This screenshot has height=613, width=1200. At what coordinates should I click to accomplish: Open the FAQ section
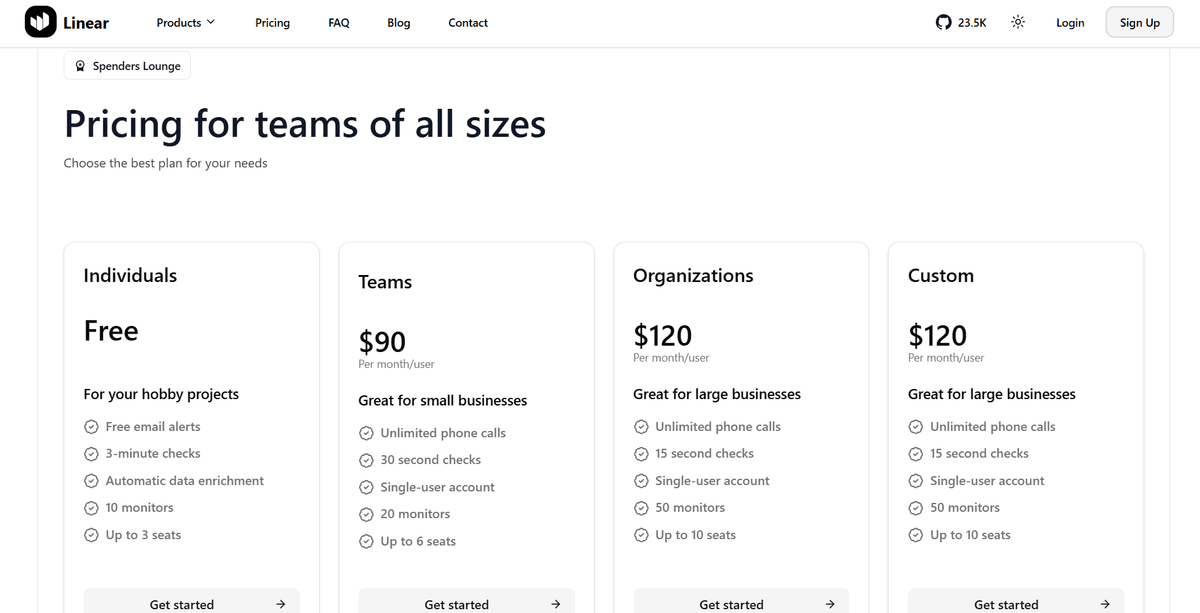point(338,21)
